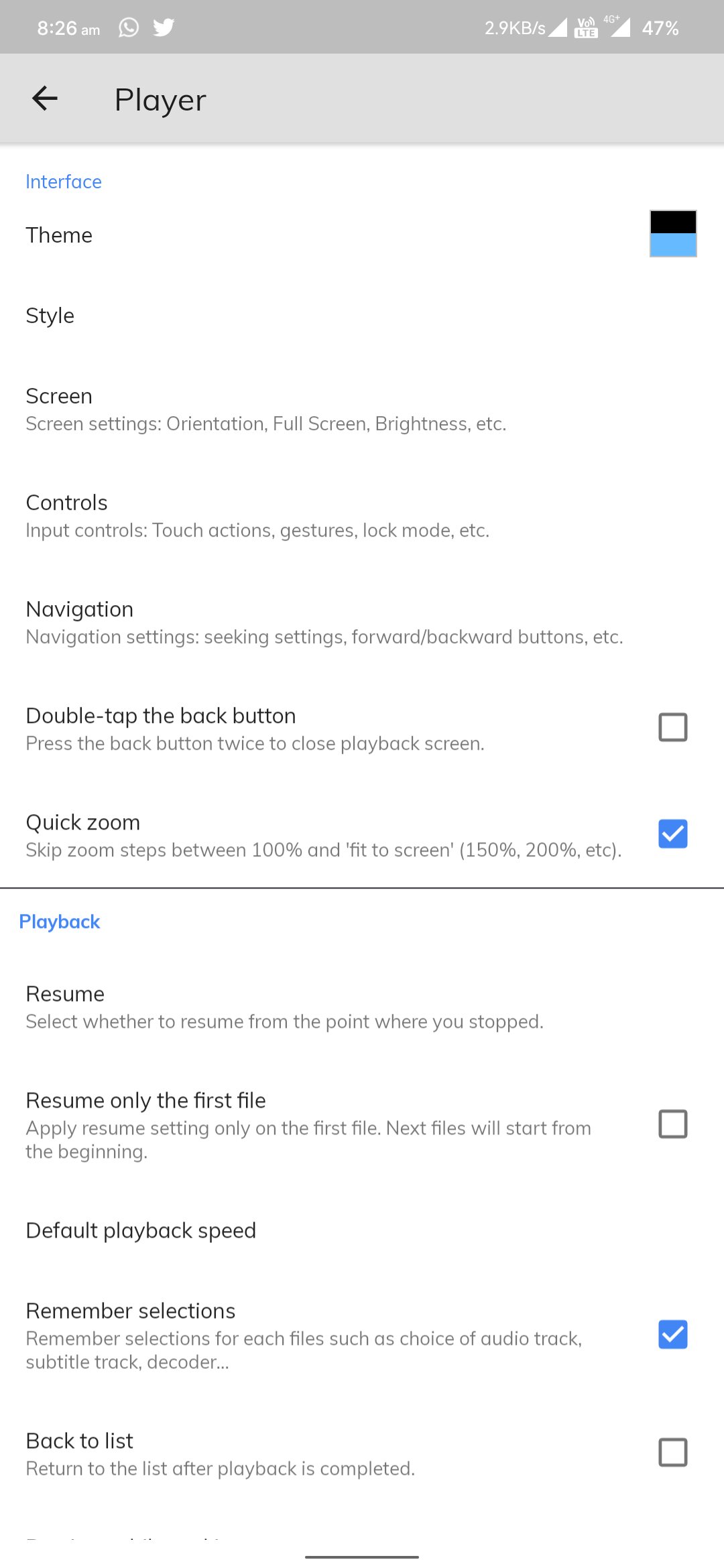Open the Resume selection setting
This screenshot has width=724, height=1568.
362,1006
